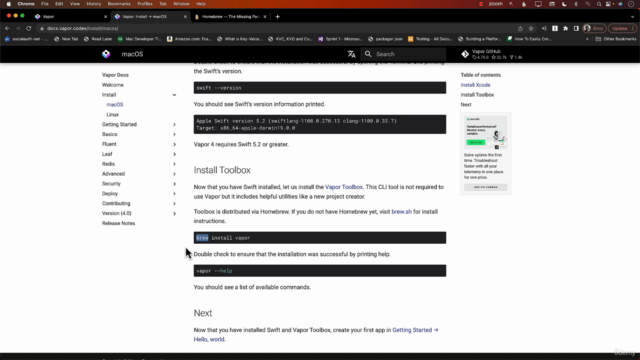This screenshot has width=640, height=360.
Task: Switch to the Homebrew — The Missing Package tab
Action: [x=231, y=17]
